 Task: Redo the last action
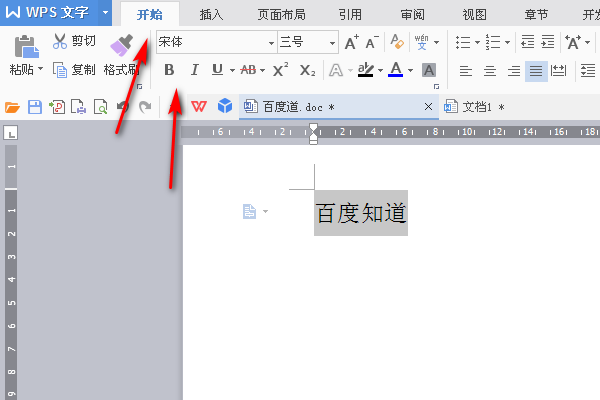pos(145,107)
